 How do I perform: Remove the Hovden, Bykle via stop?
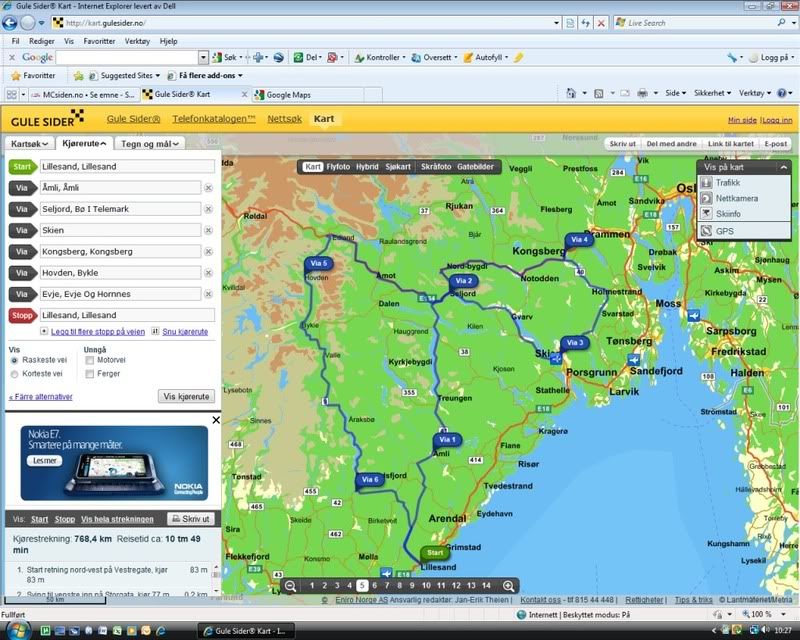coord(209,273)
